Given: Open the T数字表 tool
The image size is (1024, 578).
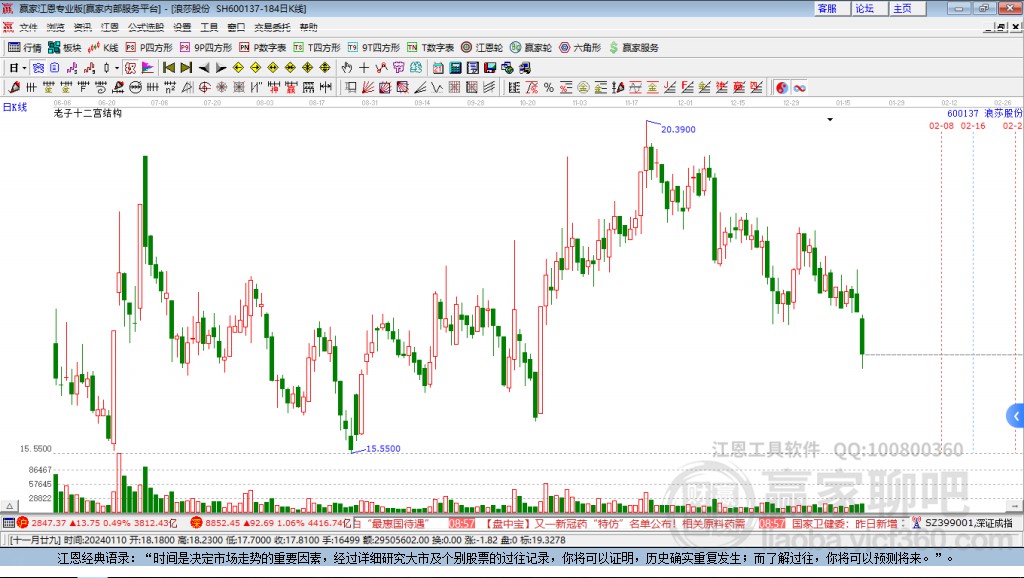Looking at the screenshot, I should coord(430,48).
